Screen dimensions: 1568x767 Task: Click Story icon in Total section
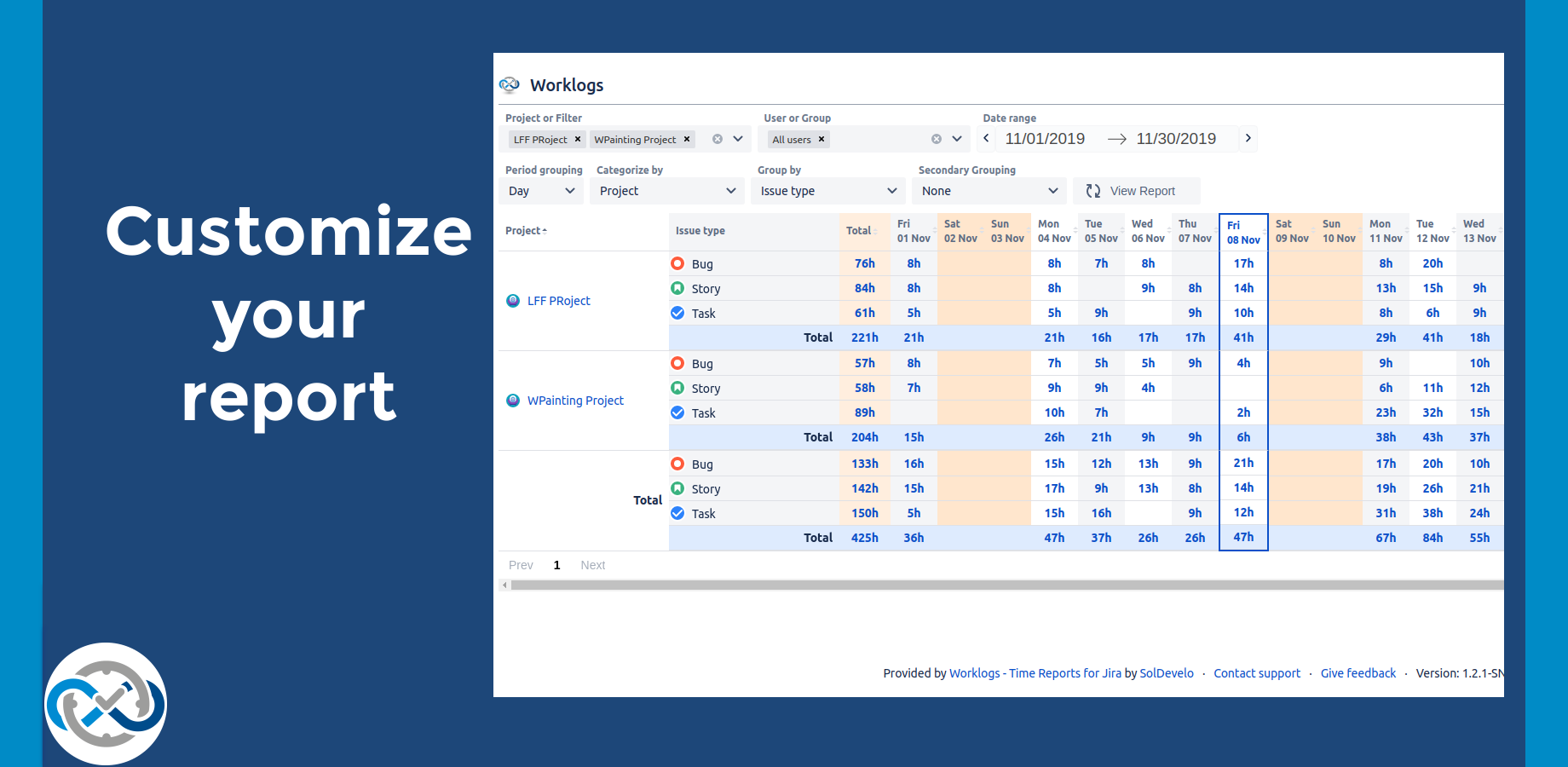tap(677, 488)
